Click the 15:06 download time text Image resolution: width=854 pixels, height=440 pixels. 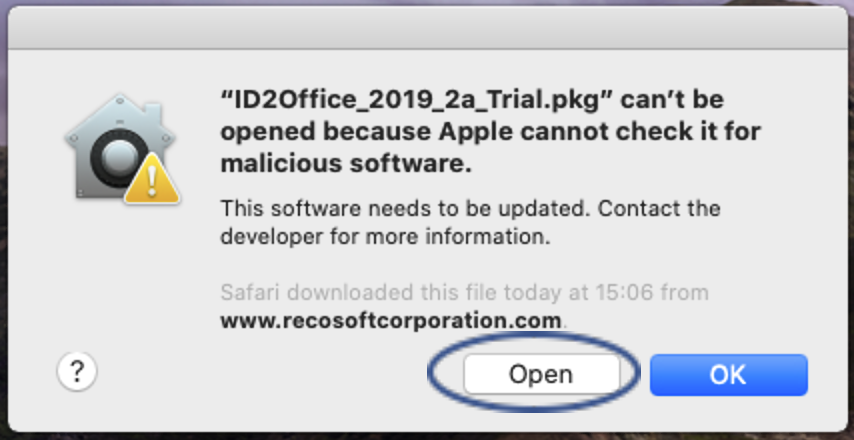[x=622, y=292]
